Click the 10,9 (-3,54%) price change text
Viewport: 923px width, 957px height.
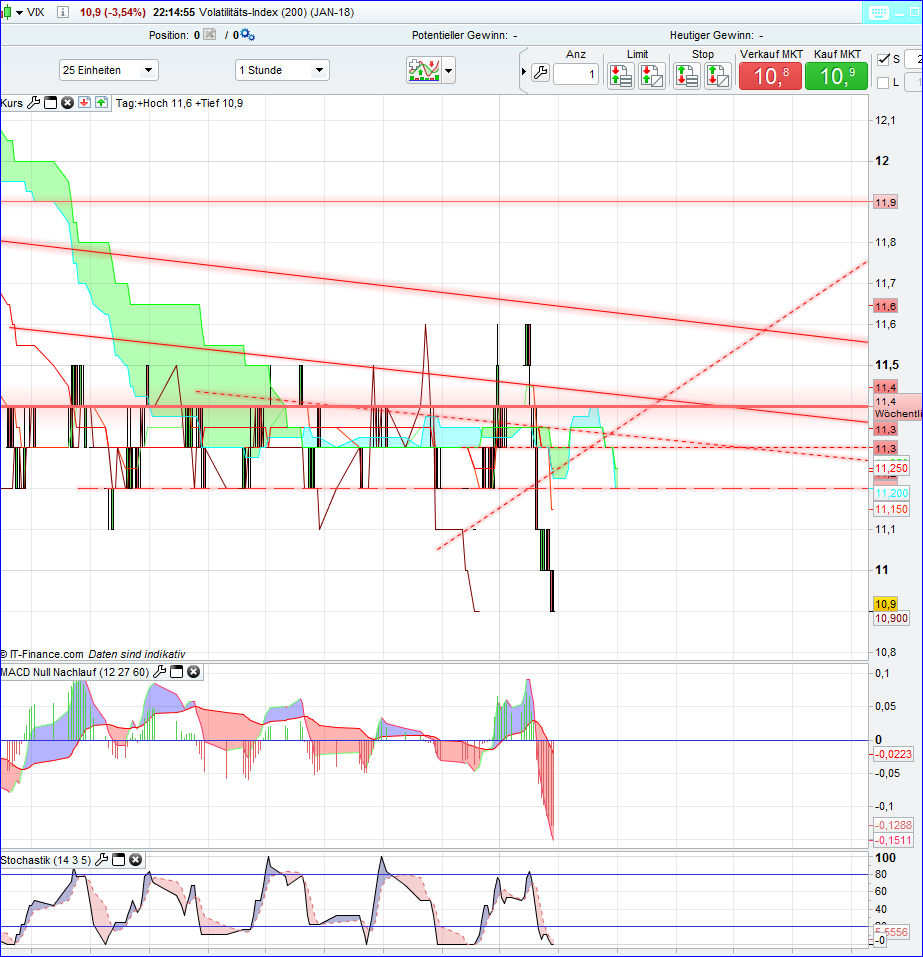pyautogui.click(x=113, y=12)
